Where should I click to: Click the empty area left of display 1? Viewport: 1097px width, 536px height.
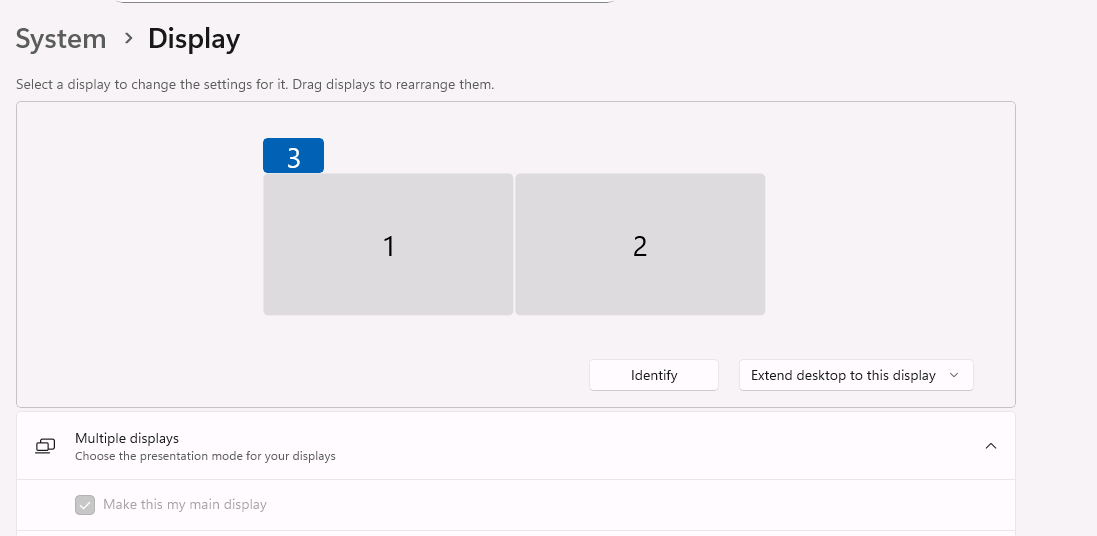point(140,245)
